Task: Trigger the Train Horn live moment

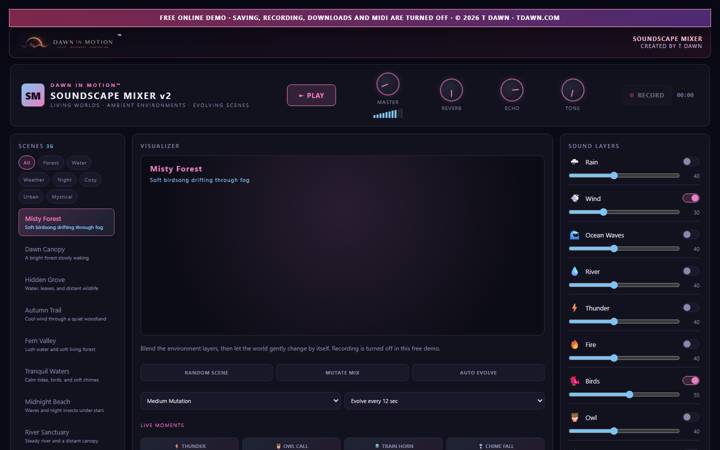Action: [394, 444]
